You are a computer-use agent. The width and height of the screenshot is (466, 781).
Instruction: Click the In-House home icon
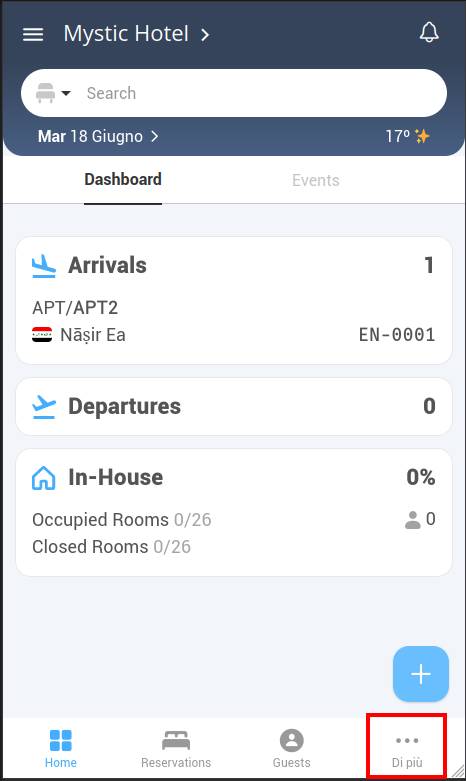click(x=44, y=478)
